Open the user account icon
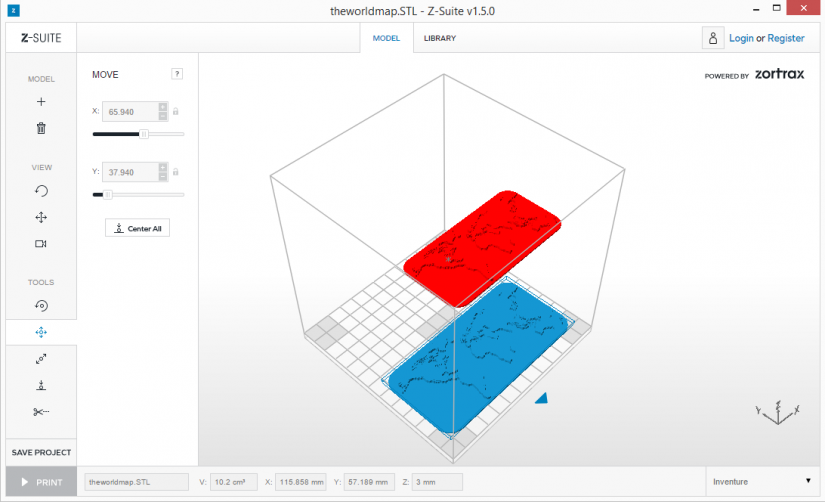This screenshot has height=502, width=825. point(713,38)
